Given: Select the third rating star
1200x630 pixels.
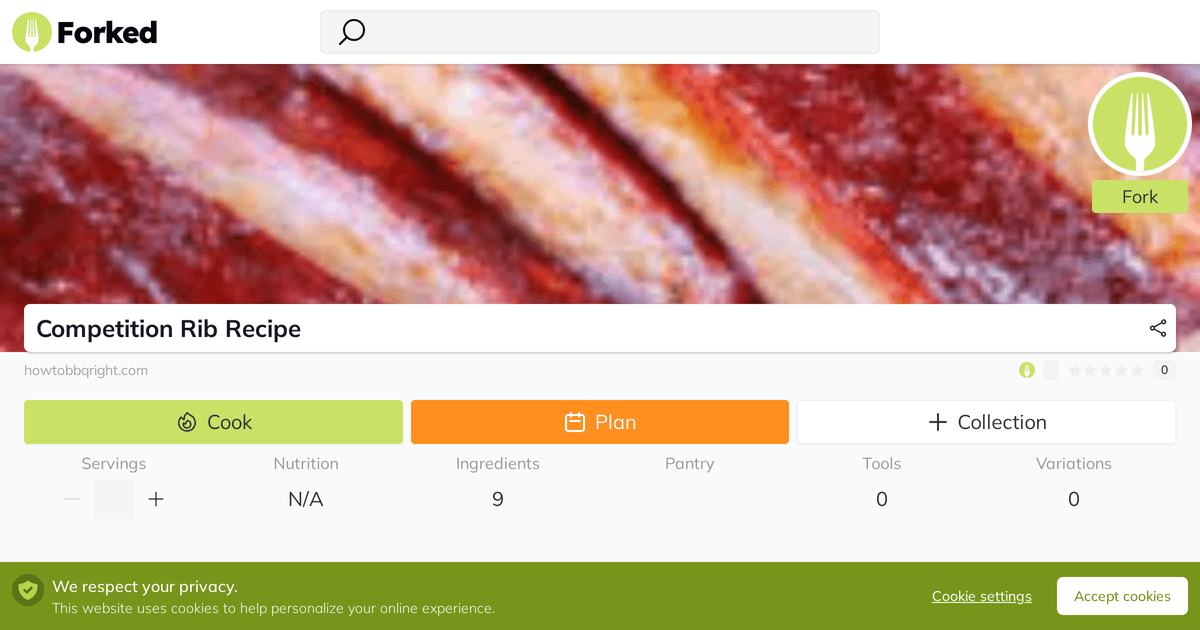Looking at the screenshot, I should coord(1106,370).
